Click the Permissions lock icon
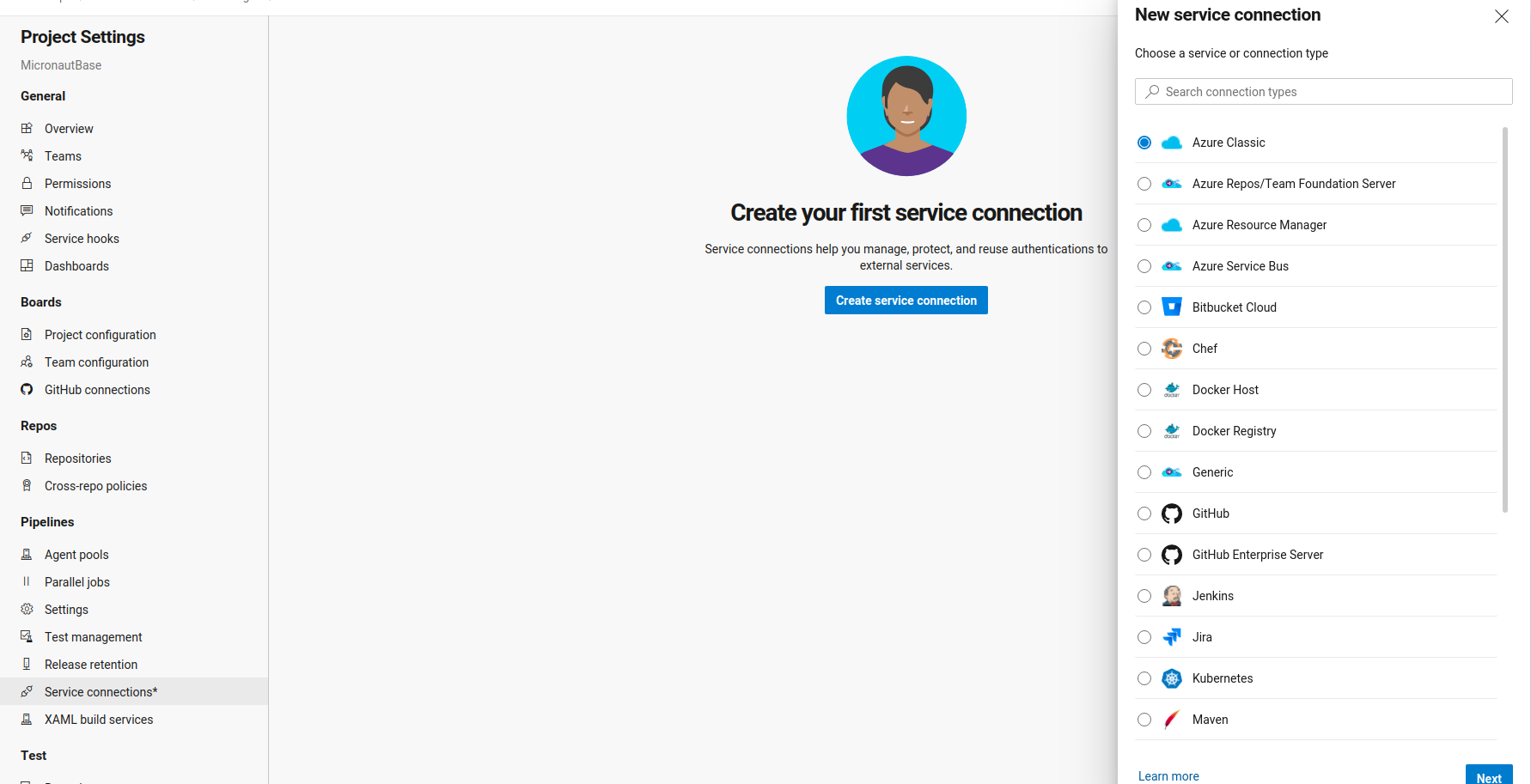Screen dimensions: 1531x784 click(27, 183)
